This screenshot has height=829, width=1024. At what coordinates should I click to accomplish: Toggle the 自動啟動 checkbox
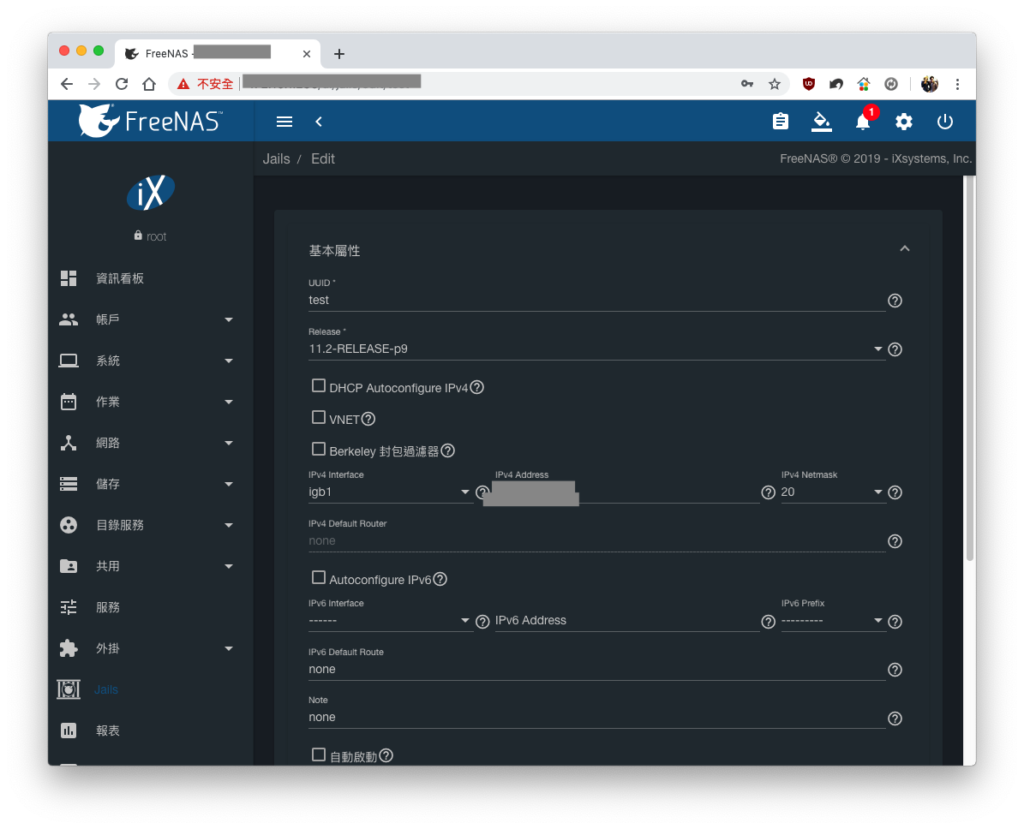pos(319,755)
